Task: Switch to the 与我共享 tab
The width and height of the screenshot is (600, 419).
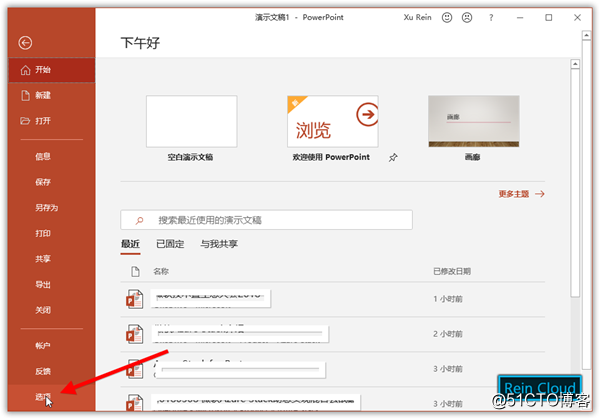Action: pyautogui.click(x=219, y=244)
